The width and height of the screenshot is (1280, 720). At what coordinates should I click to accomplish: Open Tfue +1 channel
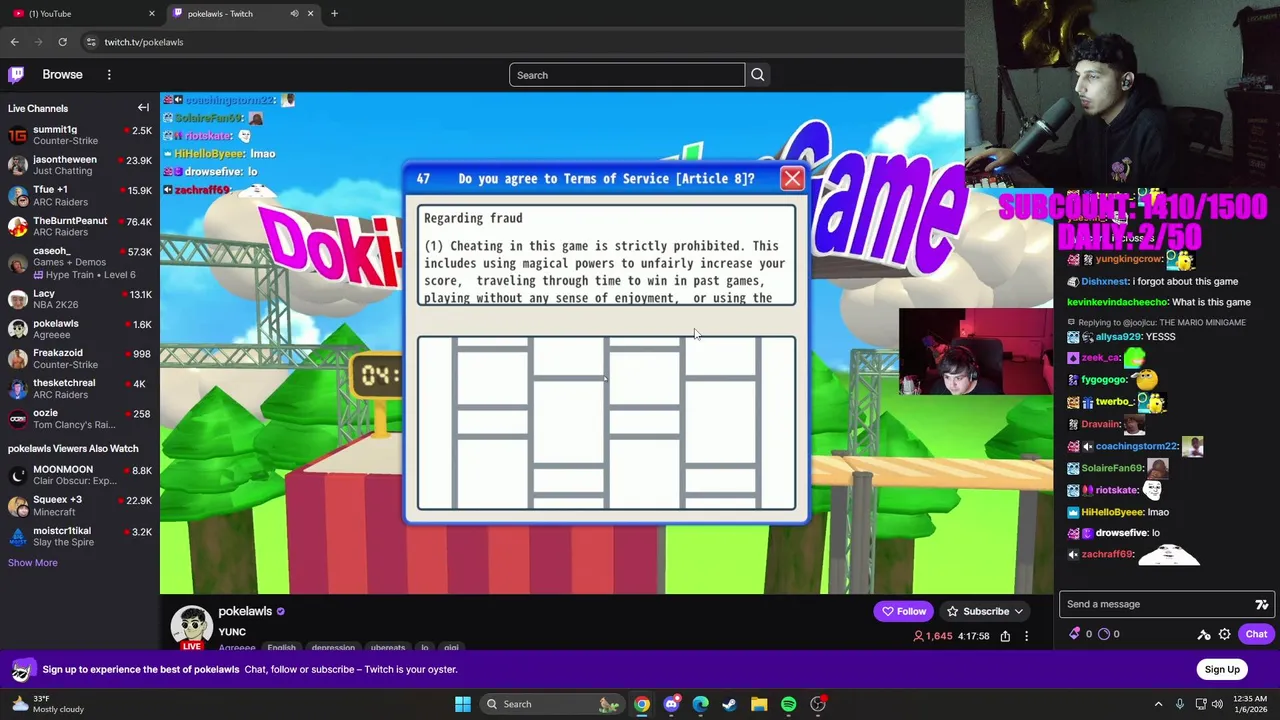coord(80,195)
